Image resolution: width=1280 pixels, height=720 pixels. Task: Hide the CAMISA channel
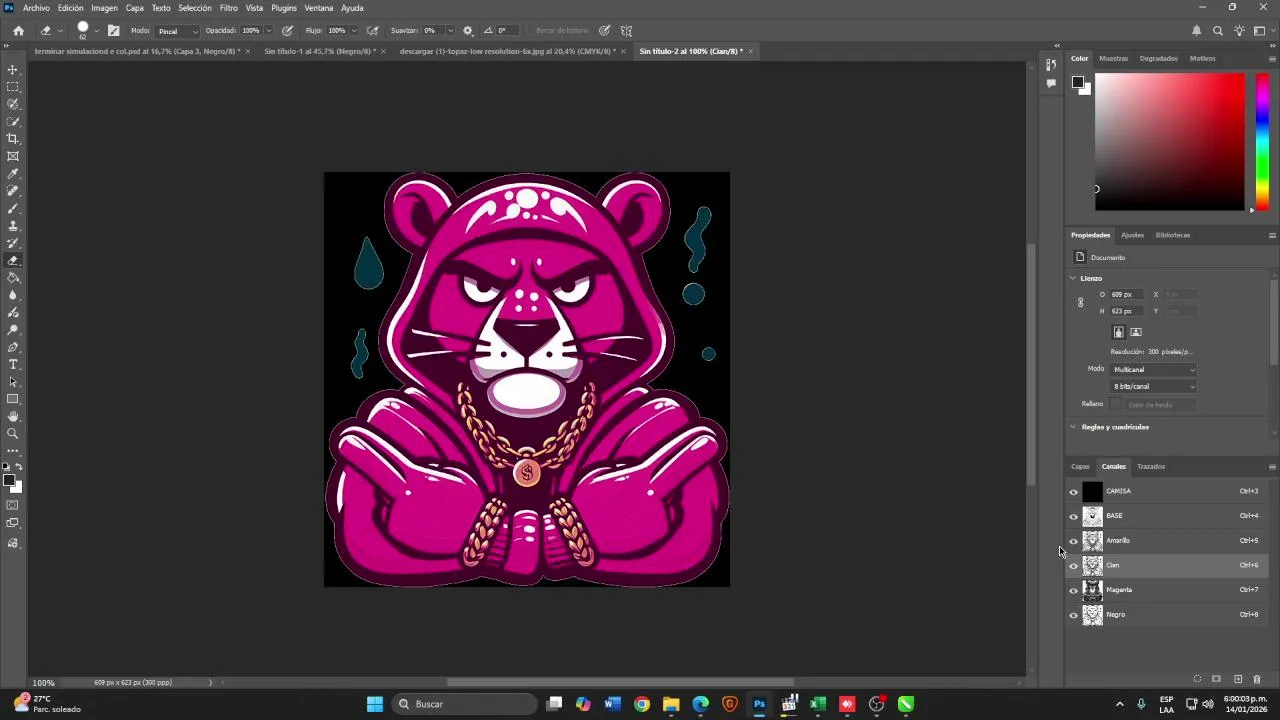(x=1074, y=491)
